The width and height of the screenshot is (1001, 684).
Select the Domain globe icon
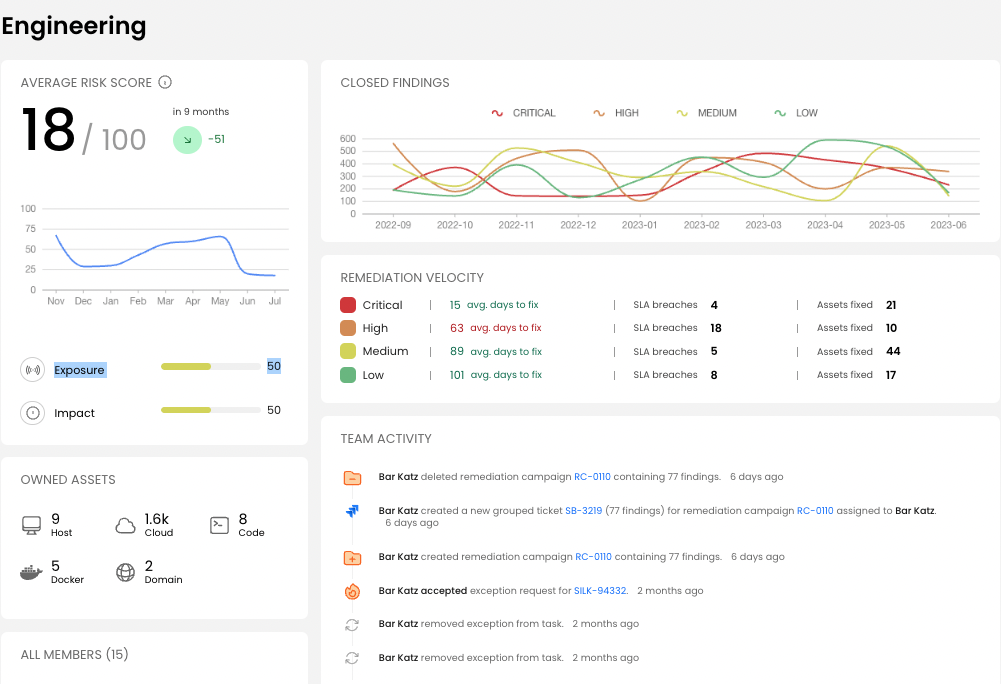click(125, 572)
